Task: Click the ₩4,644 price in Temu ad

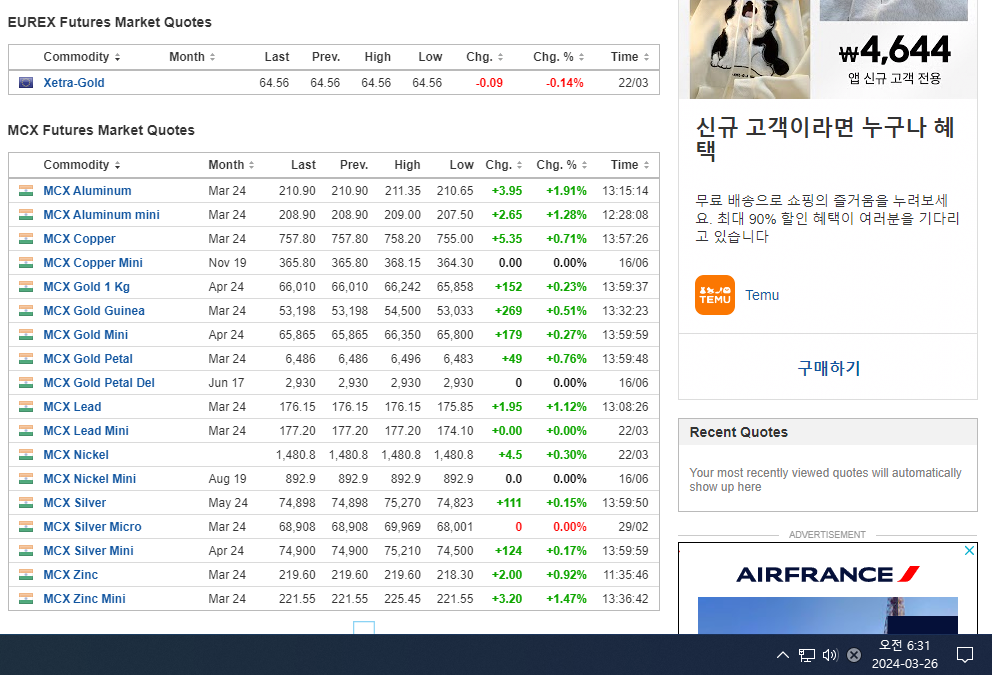Action: (x=895, y=50)
